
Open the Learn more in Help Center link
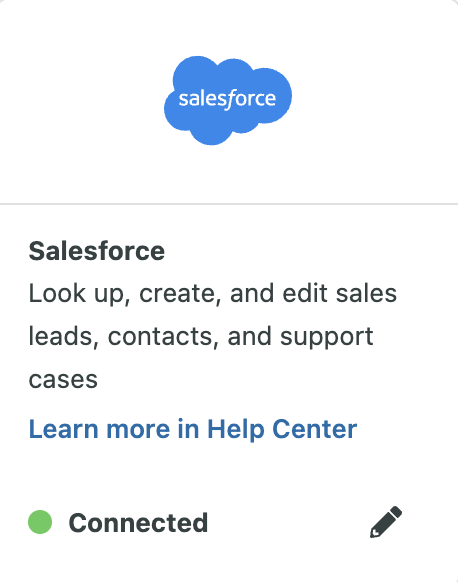tap(193, 429)
